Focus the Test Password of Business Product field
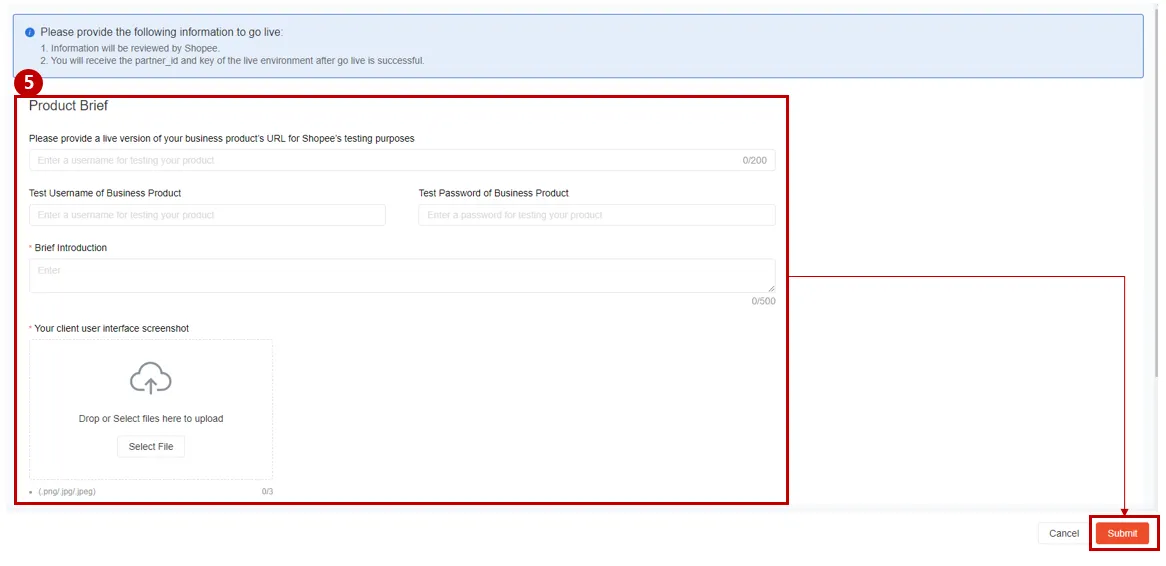1166x566 pixels. coord(597,215)
